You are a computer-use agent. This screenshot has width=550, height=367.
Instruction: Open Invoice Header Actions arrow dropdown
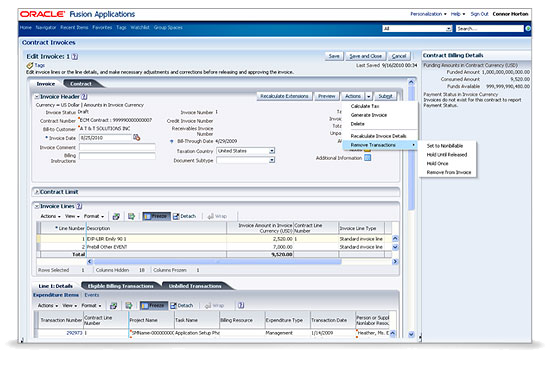click(x=368, y=96)
